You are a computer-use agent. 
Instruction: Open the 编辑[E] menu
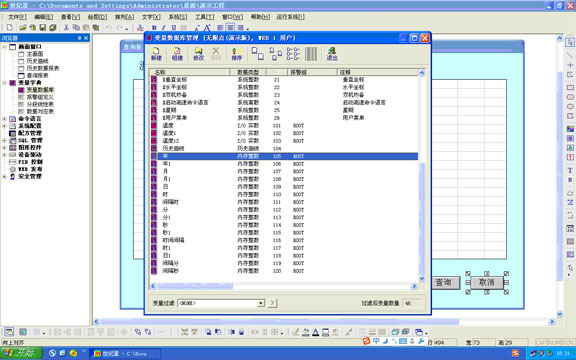click(x=43, y=17)
